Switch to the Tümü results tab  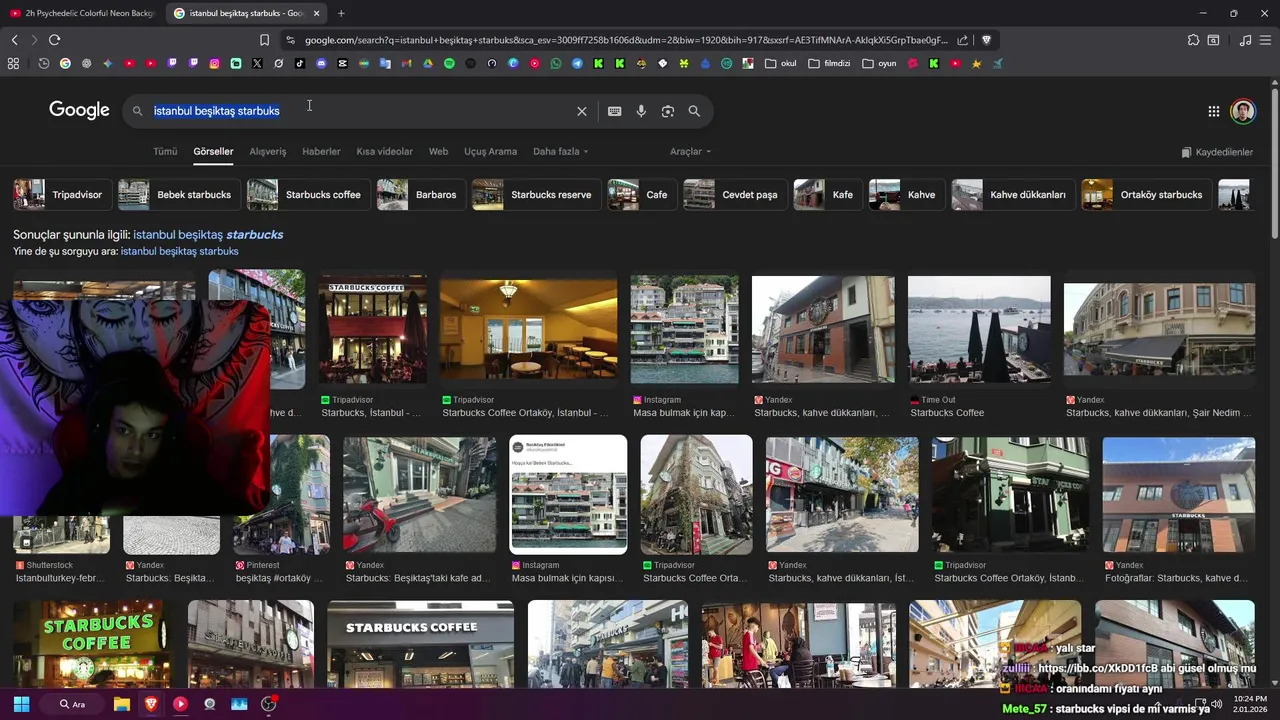point(165,152)
